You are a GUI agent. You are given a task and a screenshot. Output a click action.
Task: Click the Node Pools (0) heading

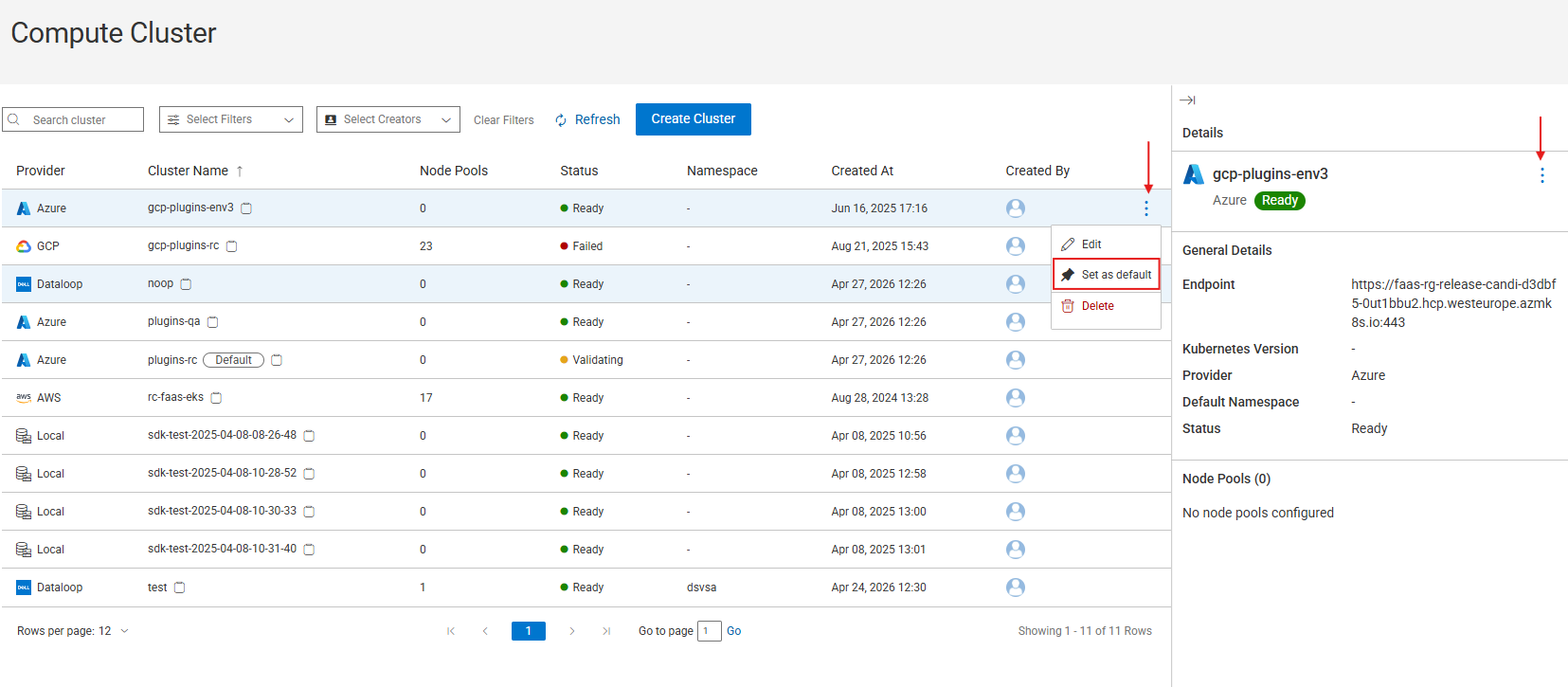[1226, 479]
